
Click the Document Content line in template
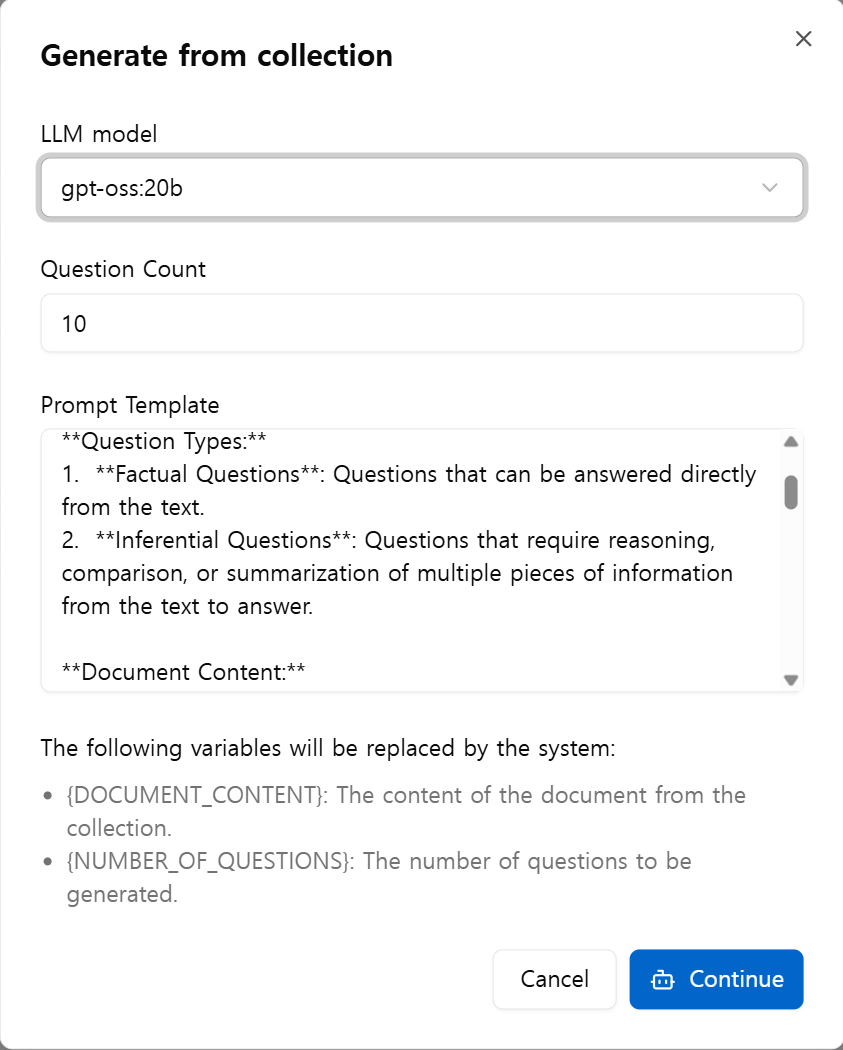click(x=183, y=672)
